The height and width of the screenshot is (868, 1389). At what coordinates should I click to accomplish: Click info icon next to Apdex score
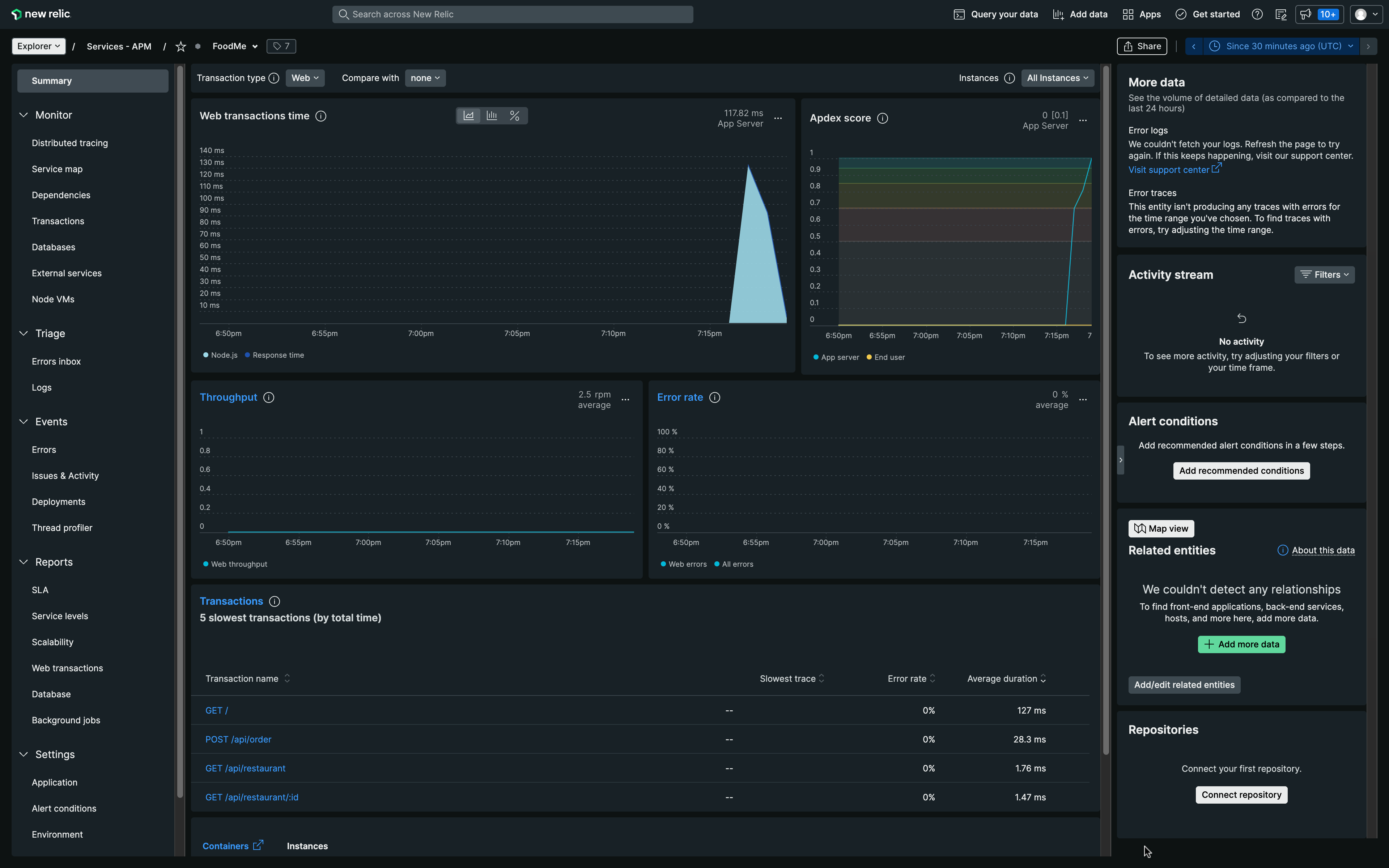pyautogui.click(x=883, y=118)
